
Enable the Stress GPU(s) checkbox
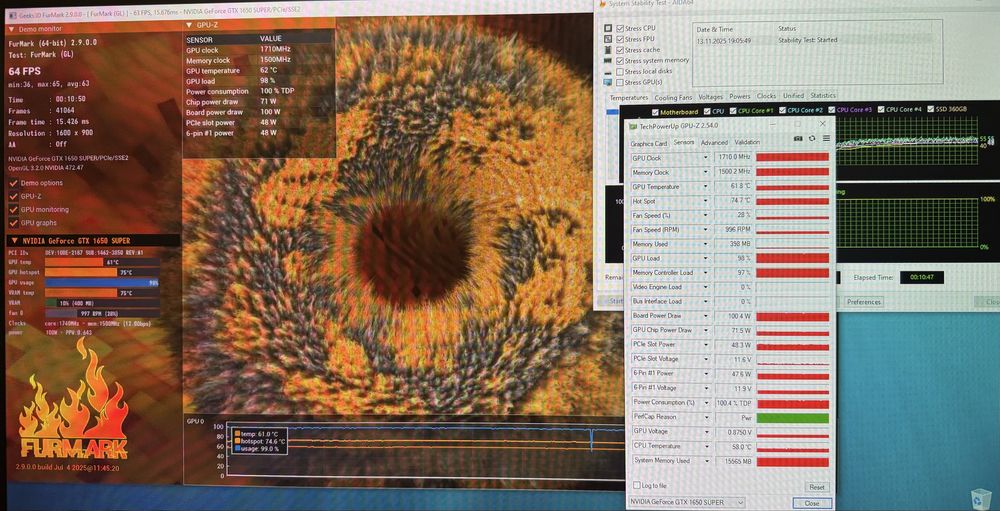pyautogui.click(x=620, y=82)
